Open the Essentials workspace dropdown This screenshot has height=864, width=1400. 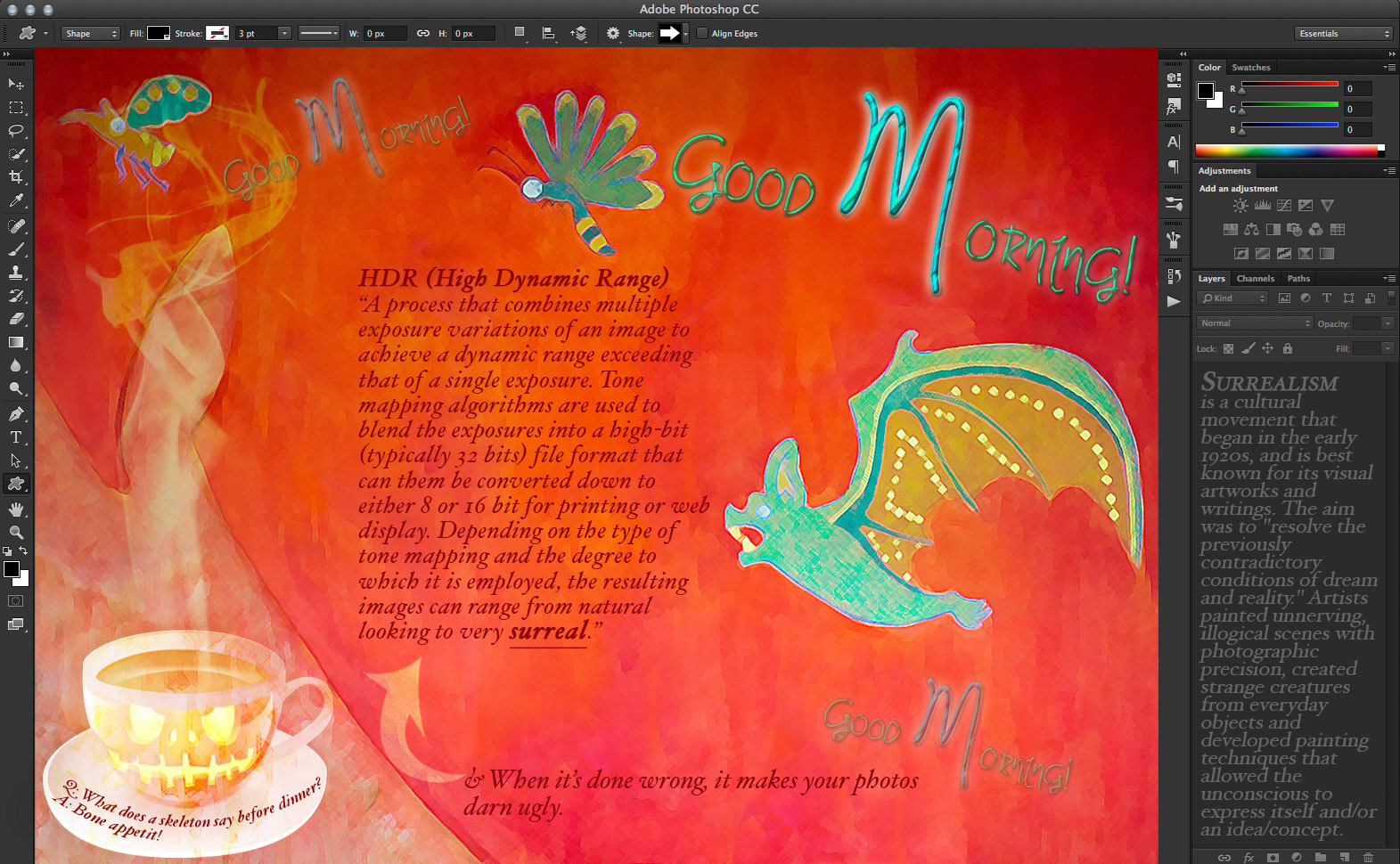(1343, 34)
